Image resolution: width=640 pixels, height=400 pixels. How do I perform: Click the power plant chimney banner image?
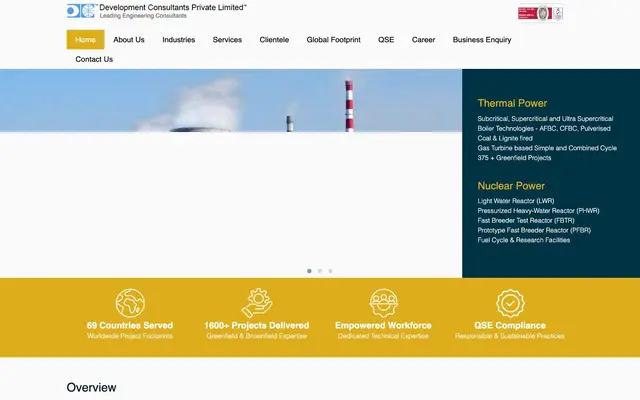[x=231, y=100]
